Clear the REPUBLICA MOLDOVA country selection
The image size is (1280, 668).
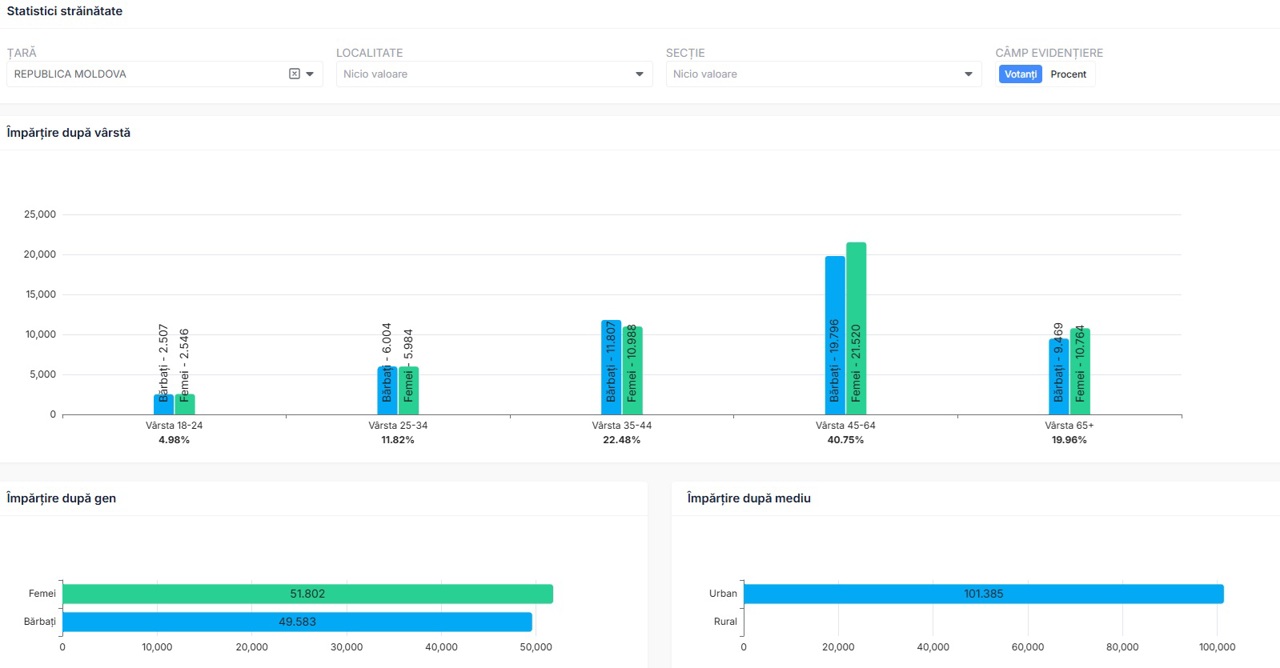[x=294, y=74]
